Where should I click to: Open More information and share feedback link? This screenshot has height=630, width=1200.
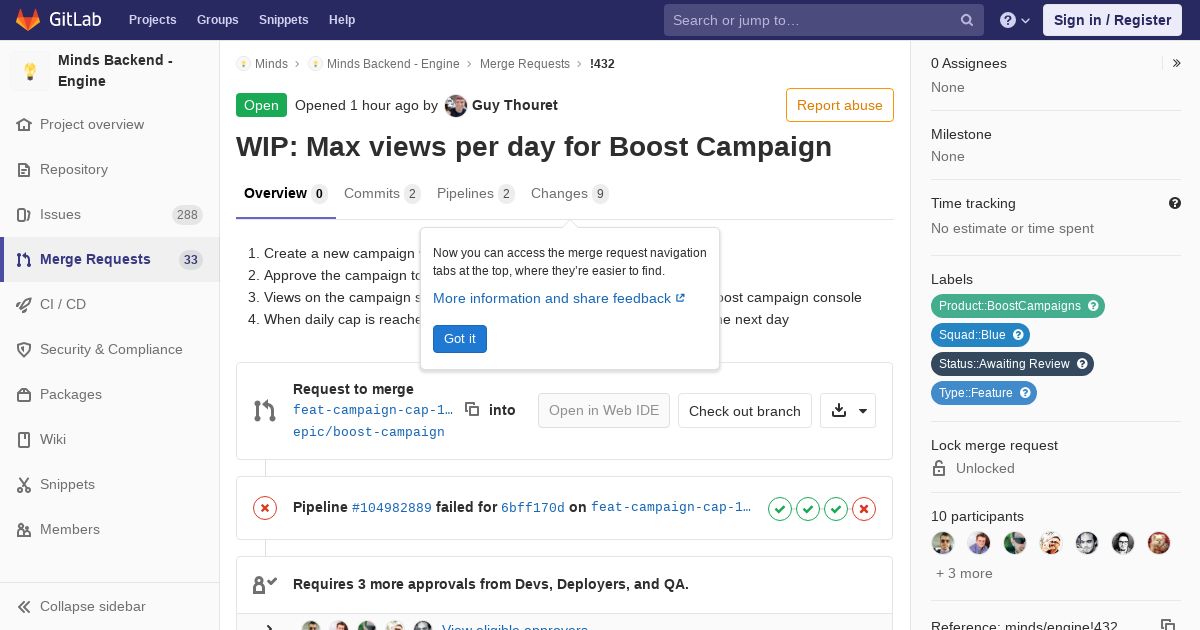click(x=559, y=298)
